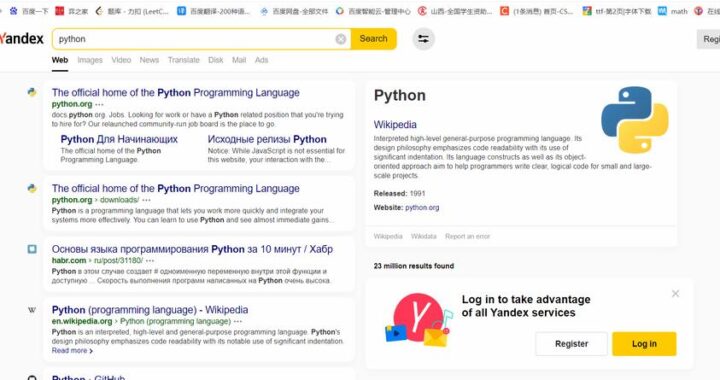Click the partially visible Register button at top right
The image size is (720, 380).
click(709, 39)
